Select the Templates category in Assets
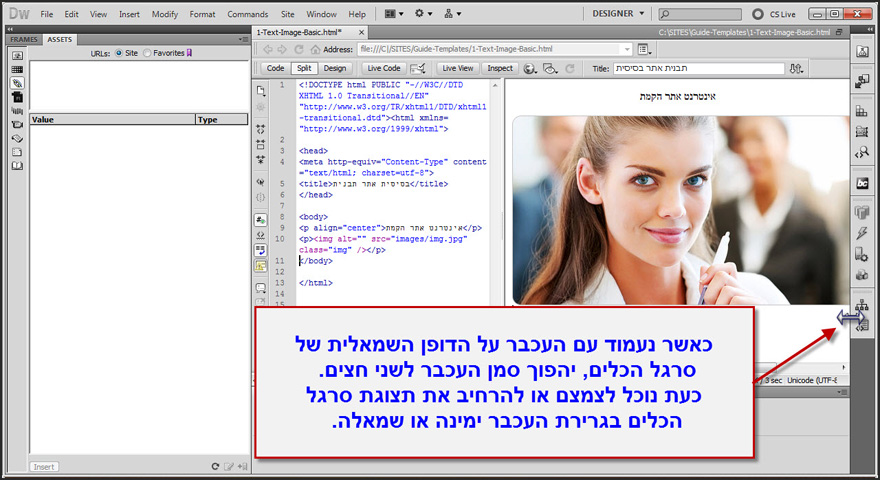The height and width of the screenshot is (480, 880). click(x=17, y=152)
